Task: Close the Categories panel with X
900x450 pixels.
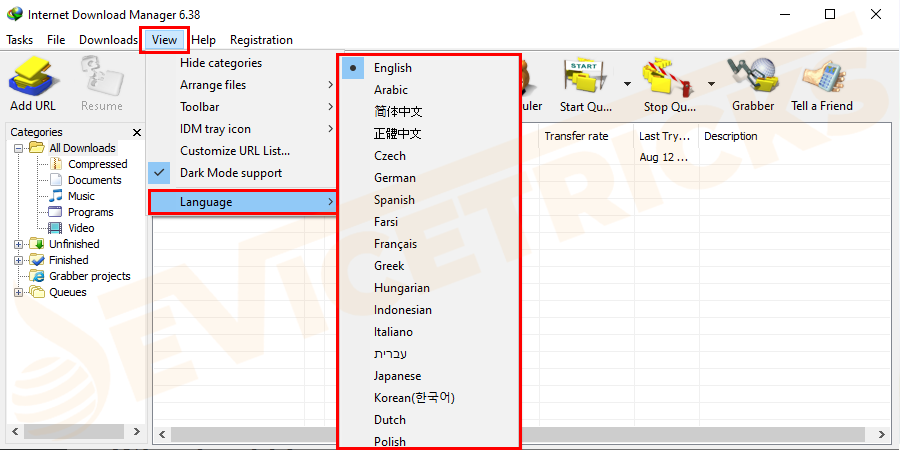Action: (137, 133)
